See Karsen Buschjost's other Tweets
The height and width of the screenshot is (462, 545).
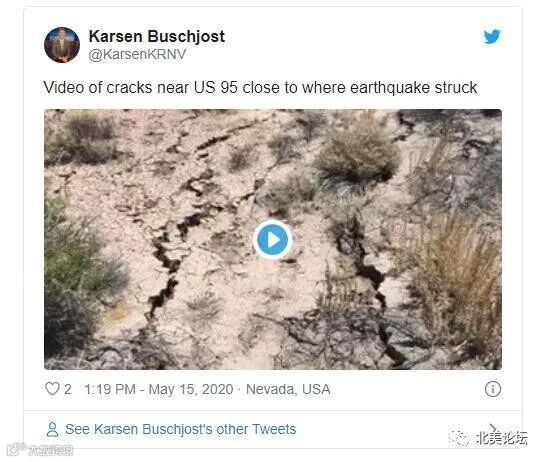coord(180,429)
